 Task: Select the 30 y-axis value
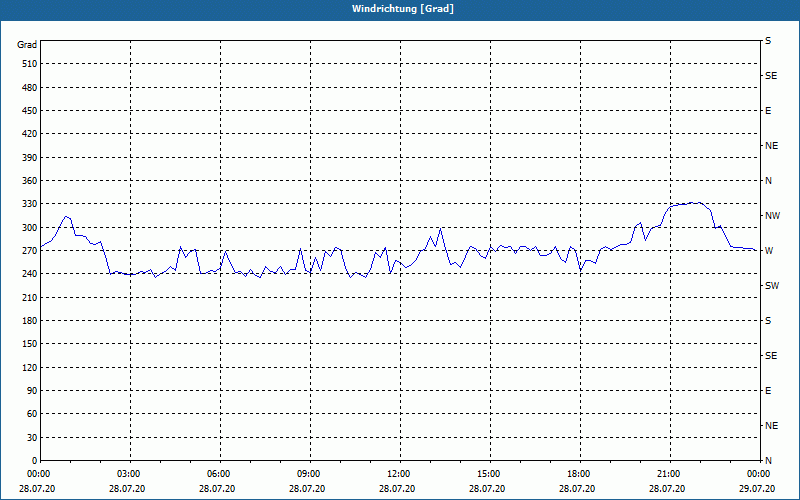32,437
